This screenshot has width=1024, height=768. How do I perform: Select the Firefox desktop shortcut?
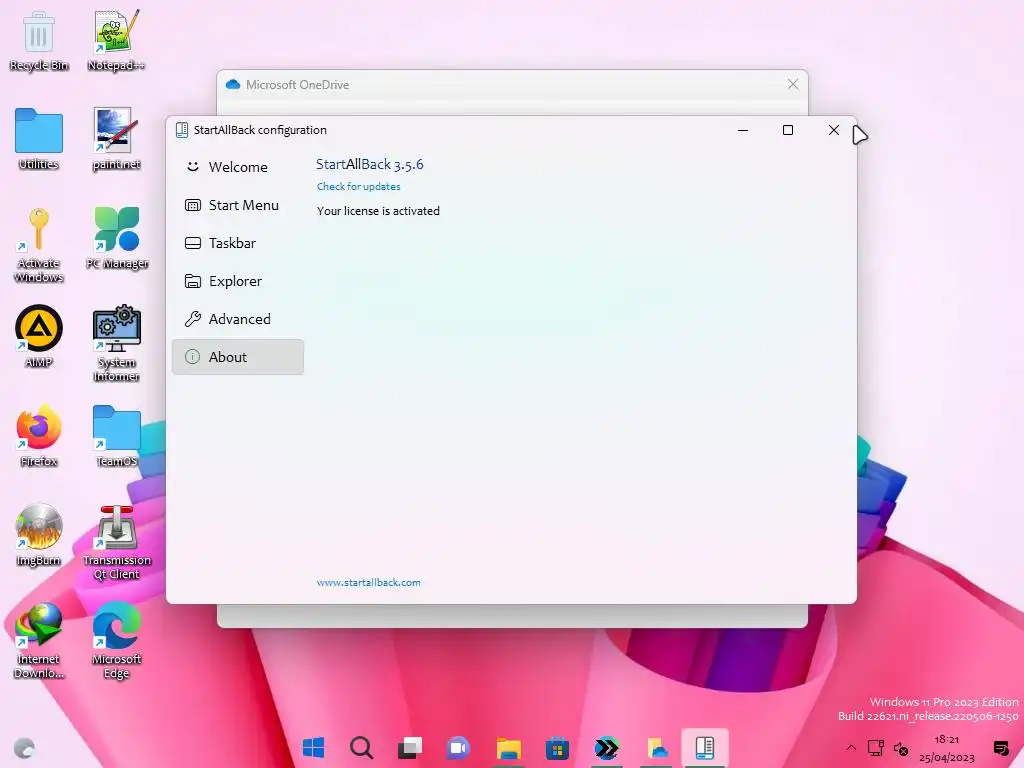click(39, 436)
